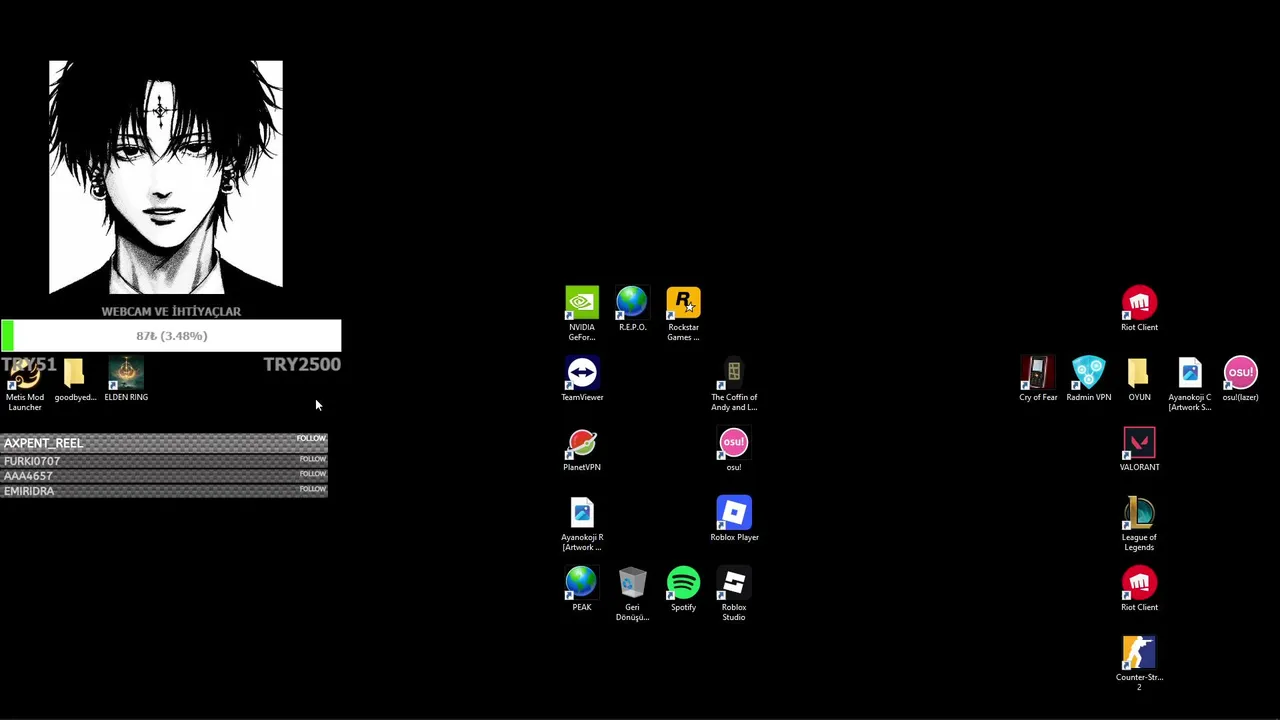Open the OYUN folder
Image resolution: width=1280 pixels, height=720 pixels.
tap(1139, 373)
